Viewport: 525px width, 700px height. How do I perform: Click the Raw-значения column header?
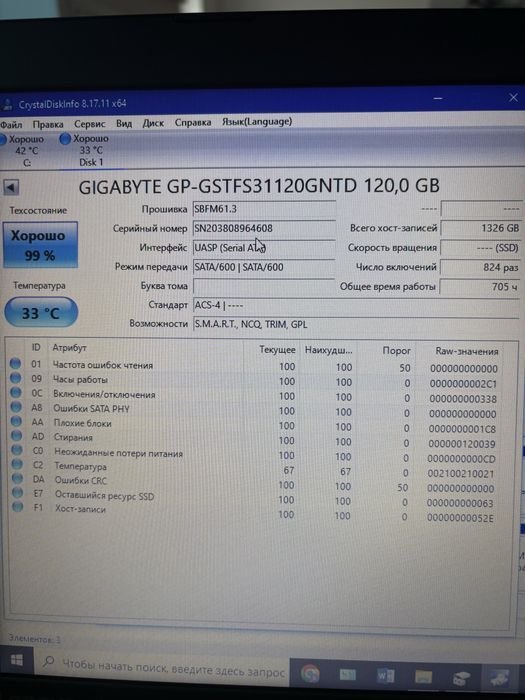[x=467, y=351]
